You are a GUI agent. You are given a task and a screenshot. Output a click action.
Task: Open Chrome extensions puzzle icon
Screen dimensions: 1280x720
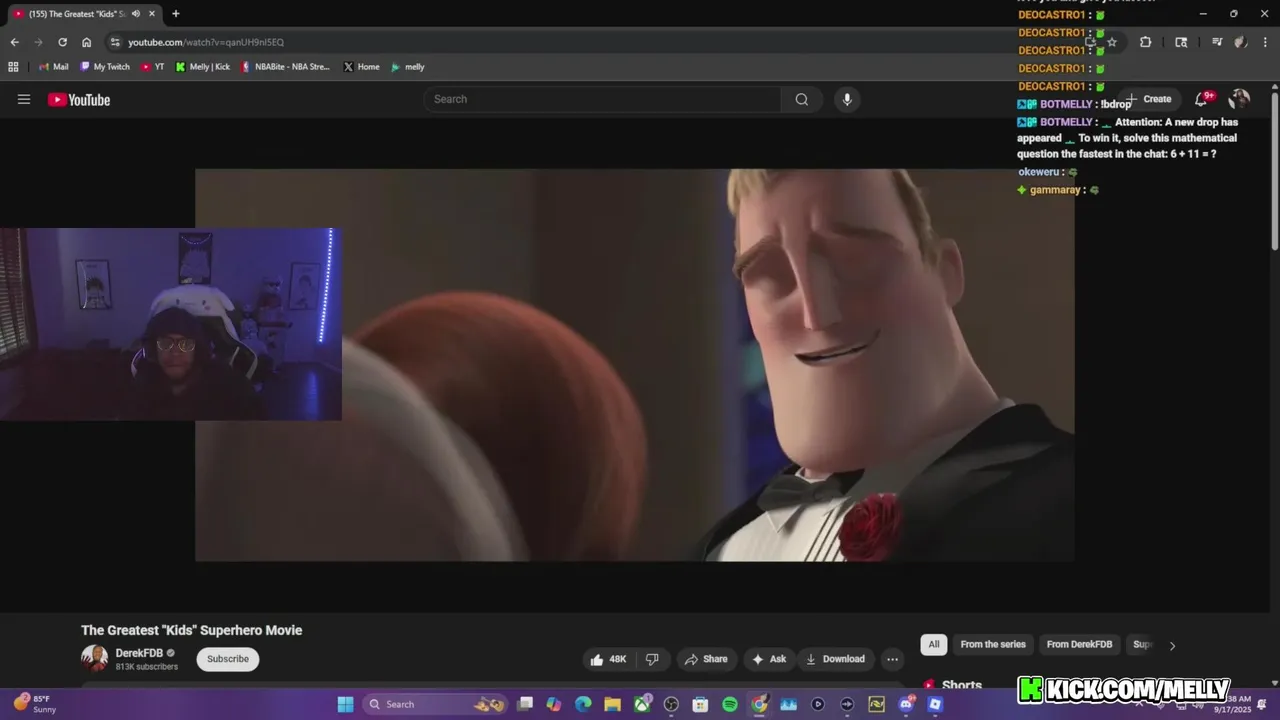[1145, 42]
